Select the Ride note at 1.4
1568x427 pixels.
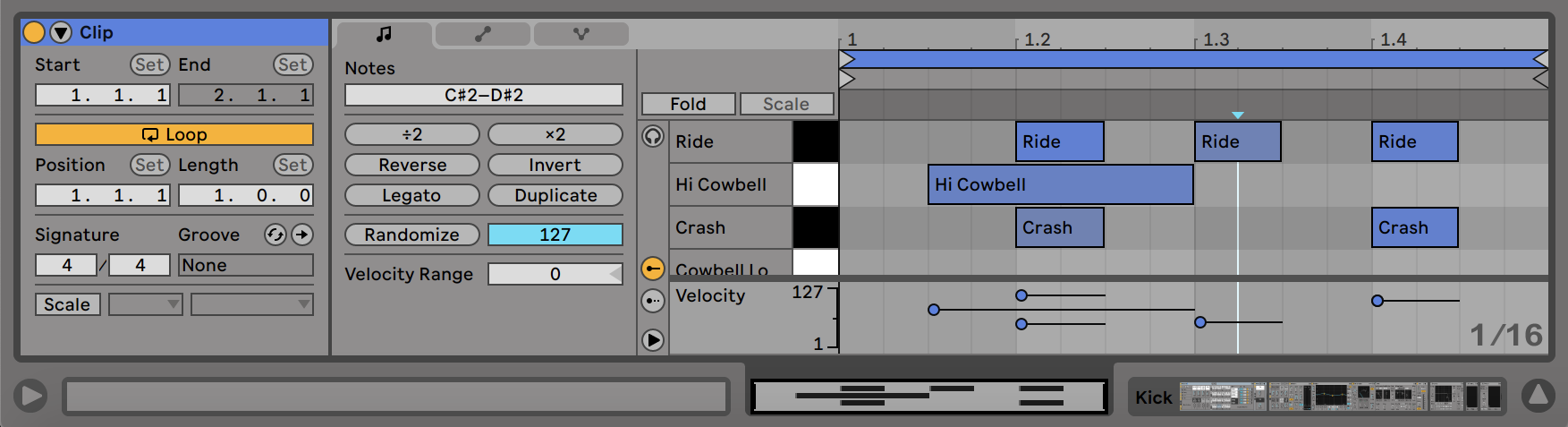click(1415, 141)
